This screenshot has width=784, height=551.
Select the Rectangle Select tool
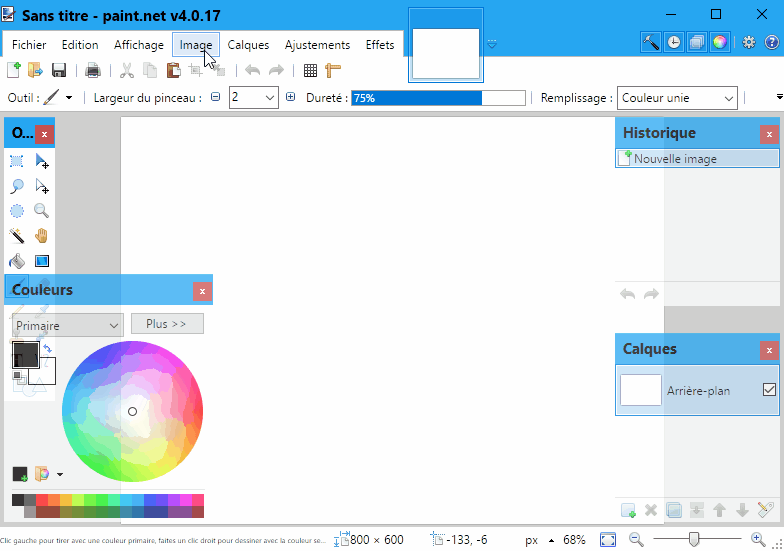click(16, 162)
